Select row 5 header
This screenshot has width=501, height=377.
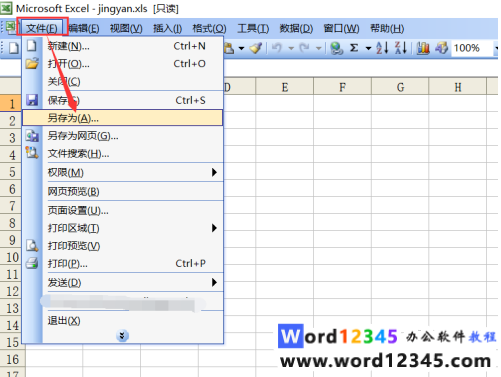(11, 172)
